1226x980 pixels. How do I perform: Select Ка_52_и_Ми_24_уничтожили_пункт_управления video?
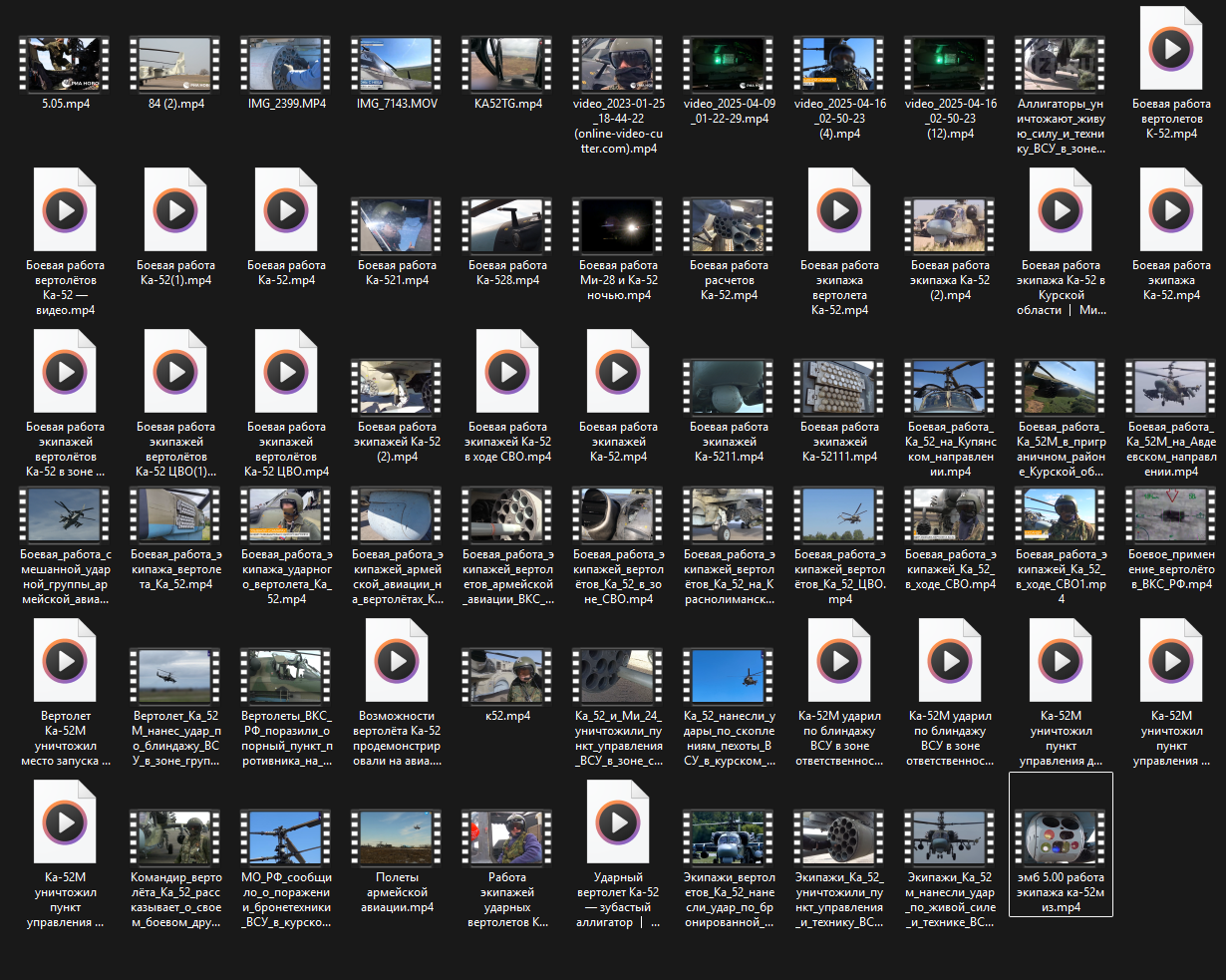(x=618, y=677)
